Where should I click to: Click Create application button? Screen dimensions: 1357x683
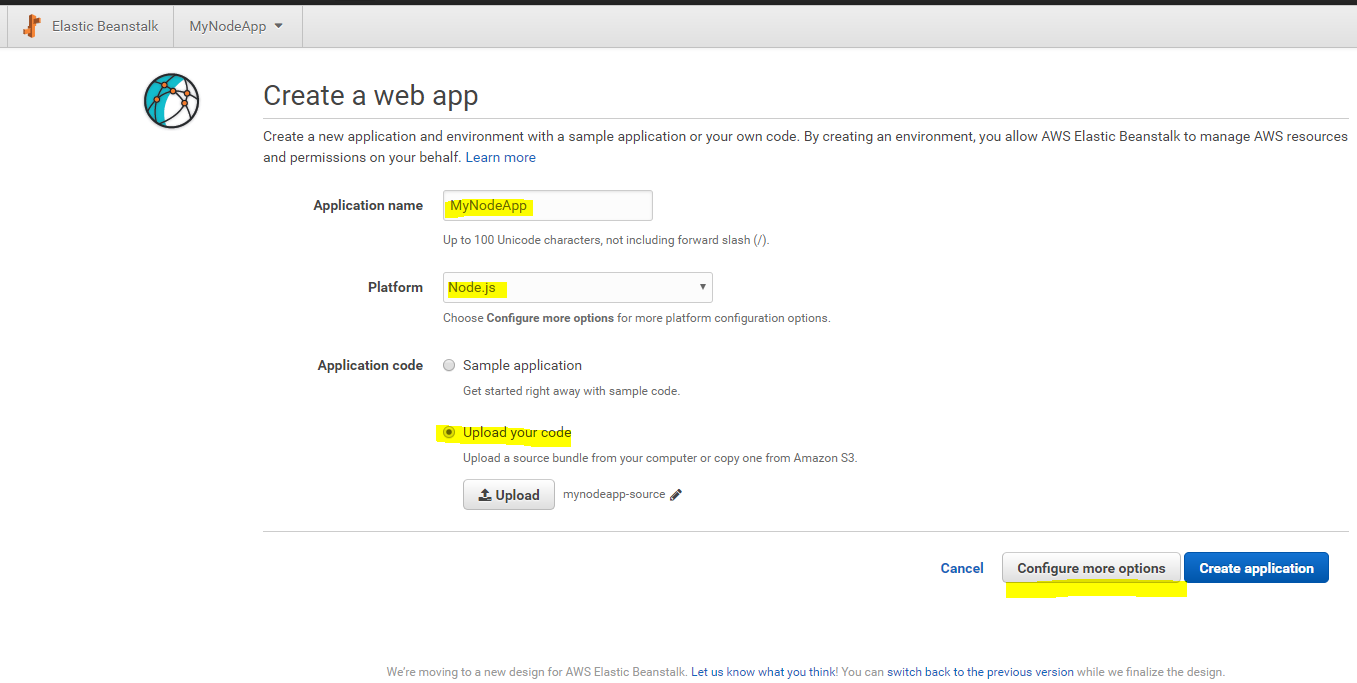pyautogui.click(x=1256, y=568)
